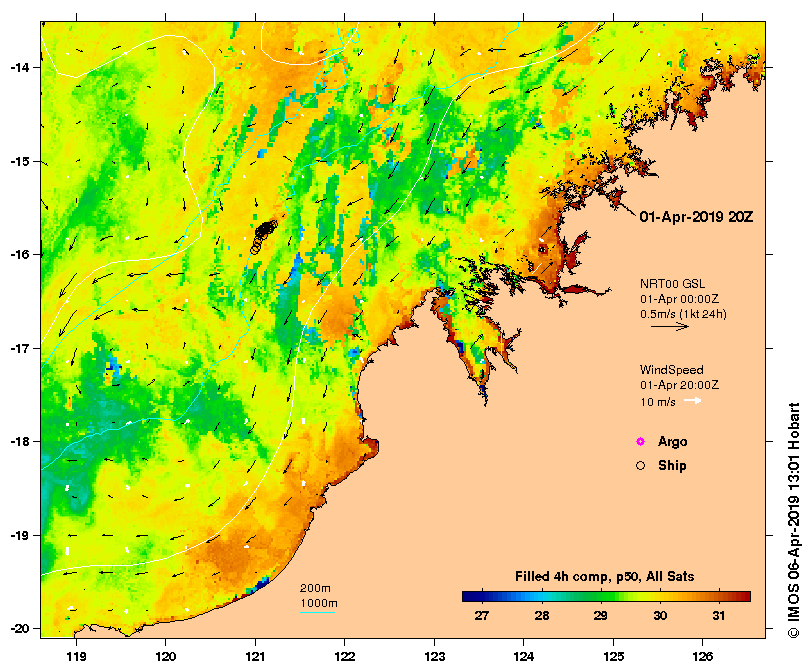809x672 pixels.
Task: Click latitude axis label -20
Action: 20,629
